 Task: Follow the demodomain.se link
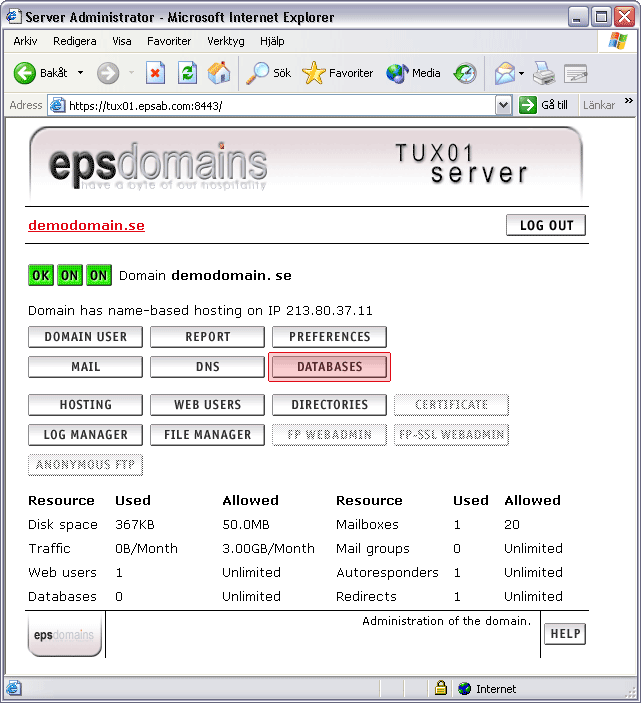(86, 225)
